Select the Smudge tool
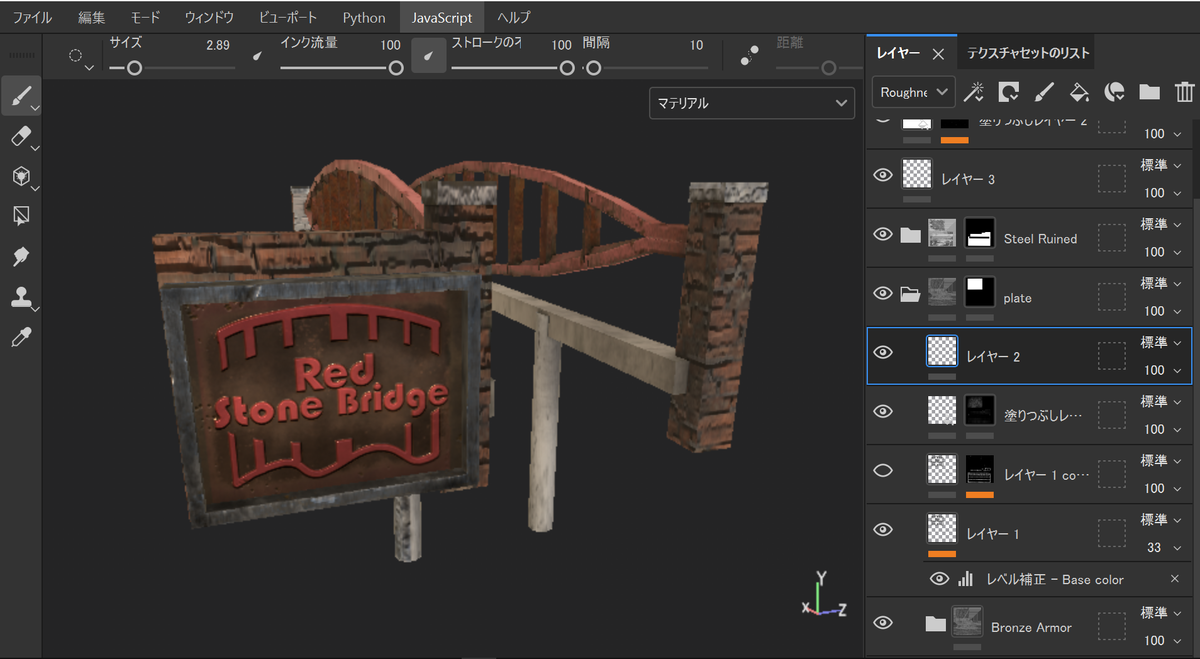This screenshot has height=659, width=1200. pos(20,257)
